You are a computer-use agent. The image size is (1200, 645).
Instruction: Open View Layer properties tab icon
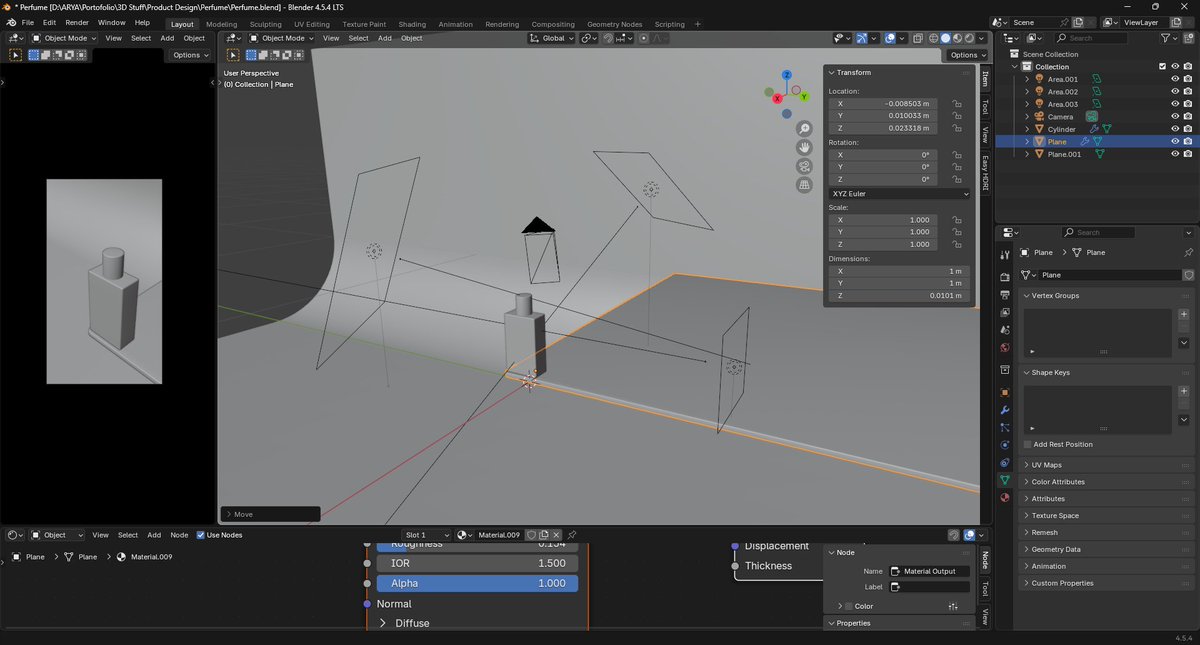point(1005,313)
